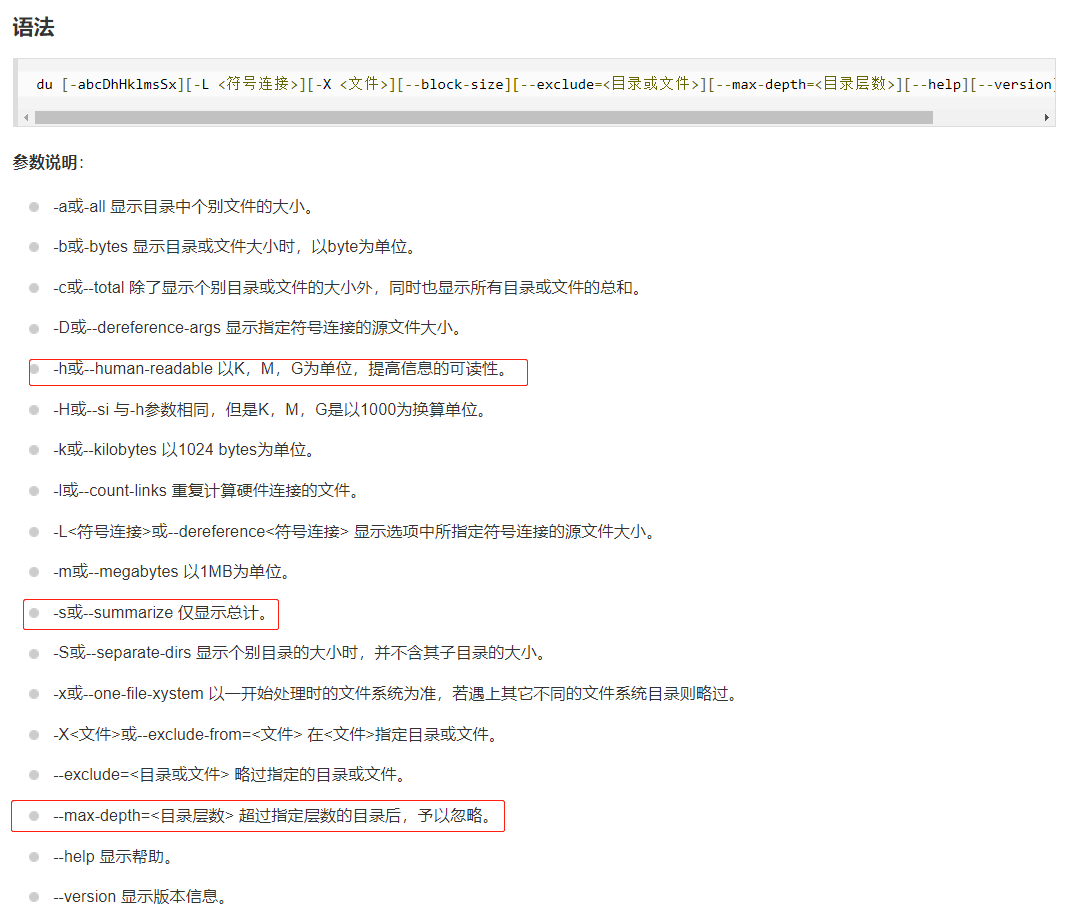Click the du syntax code line
The image size is (1069, 911).
coord(545,84)
